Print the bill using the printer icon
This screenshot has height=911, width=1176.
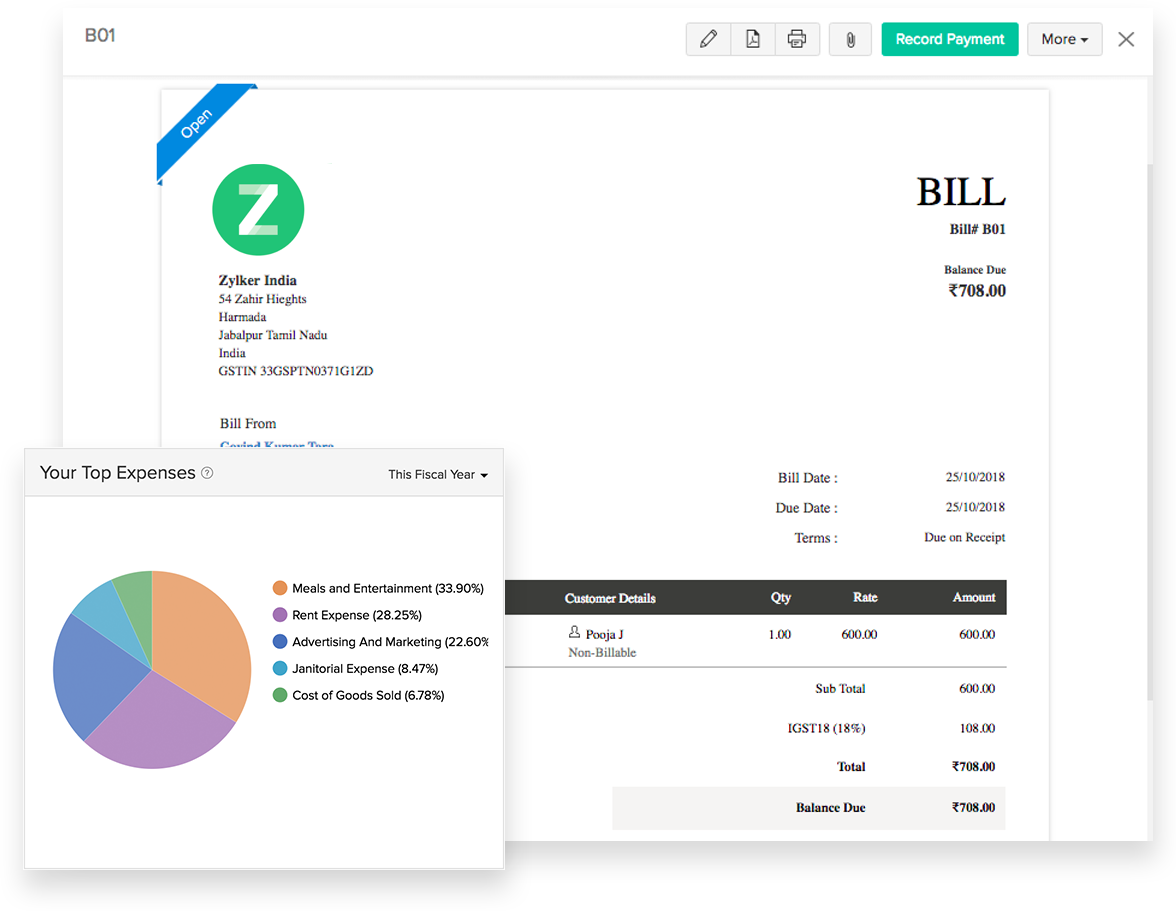coord(797,38)
